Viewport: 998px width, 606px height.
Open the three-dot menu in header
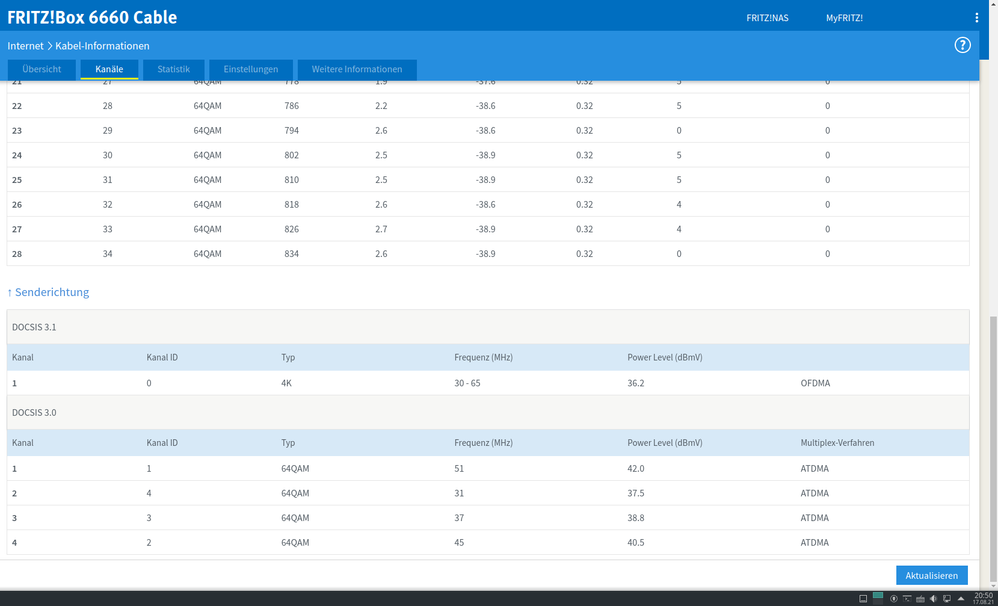[976, 18]
